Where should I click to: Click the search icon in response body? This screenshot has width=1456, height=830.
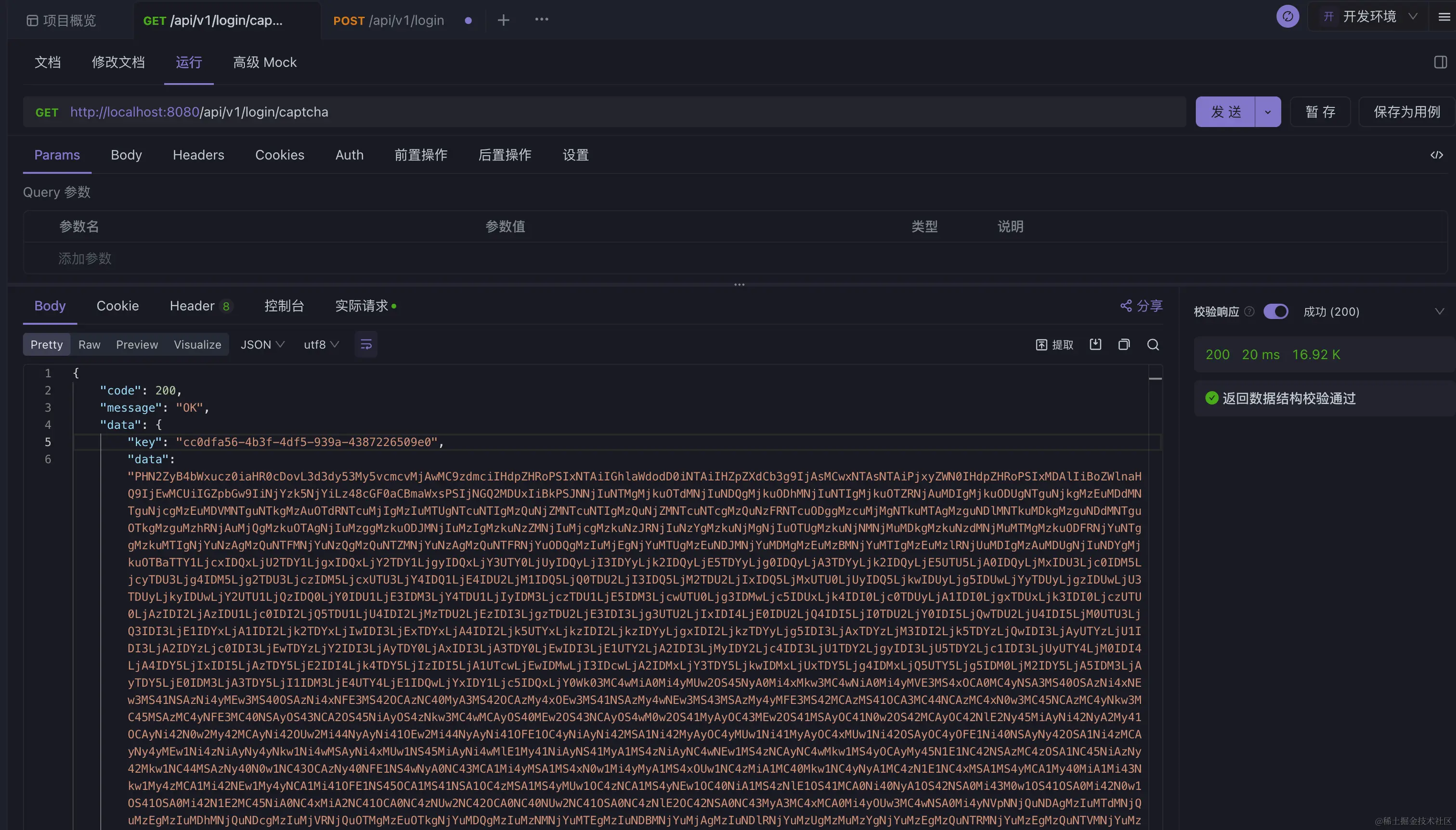[x=1152, y=344]
